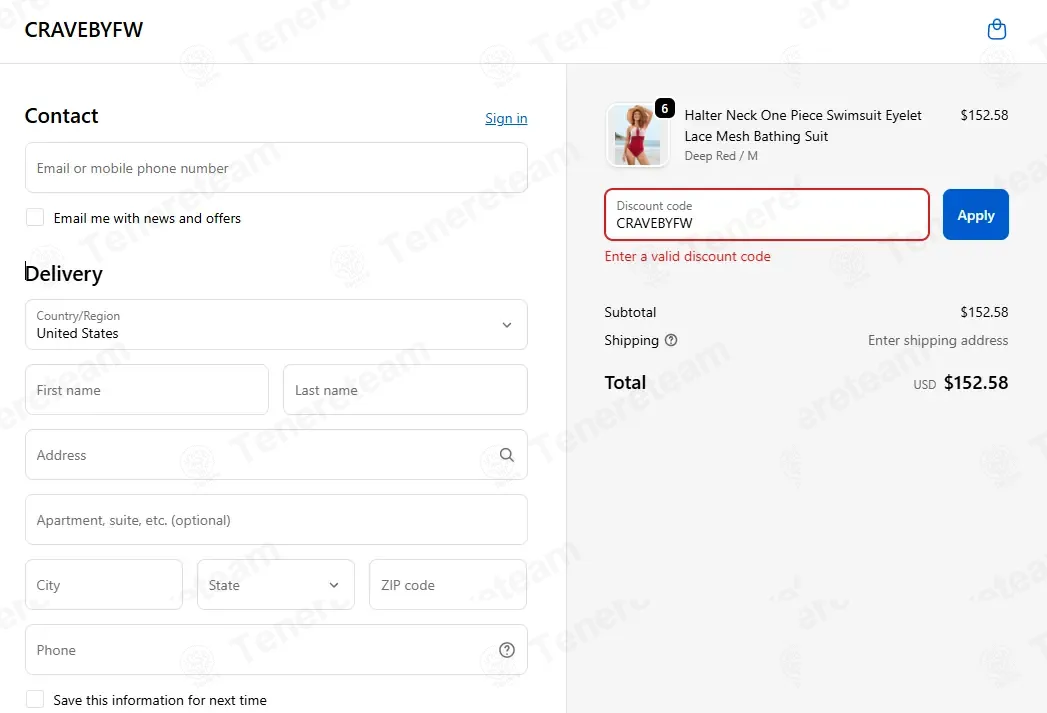This screenshot has height=713, width=1047.
Task: Click the CRAVEBYFW store logo
Action: point(84,29)
